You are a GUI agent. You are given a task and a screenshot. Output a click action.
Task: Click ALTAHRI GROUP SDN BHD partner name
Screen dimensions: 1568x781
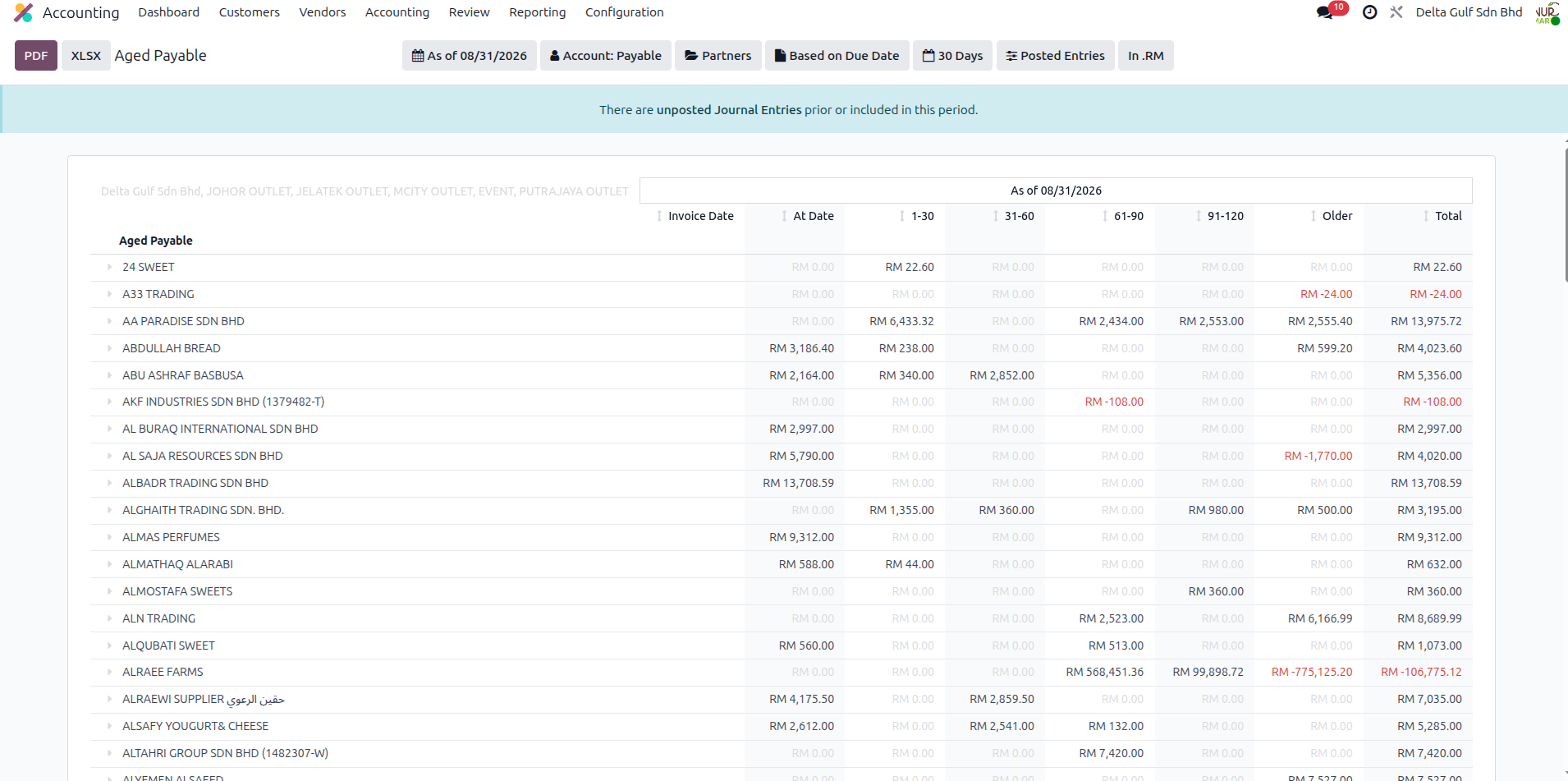tap(225, 753)
